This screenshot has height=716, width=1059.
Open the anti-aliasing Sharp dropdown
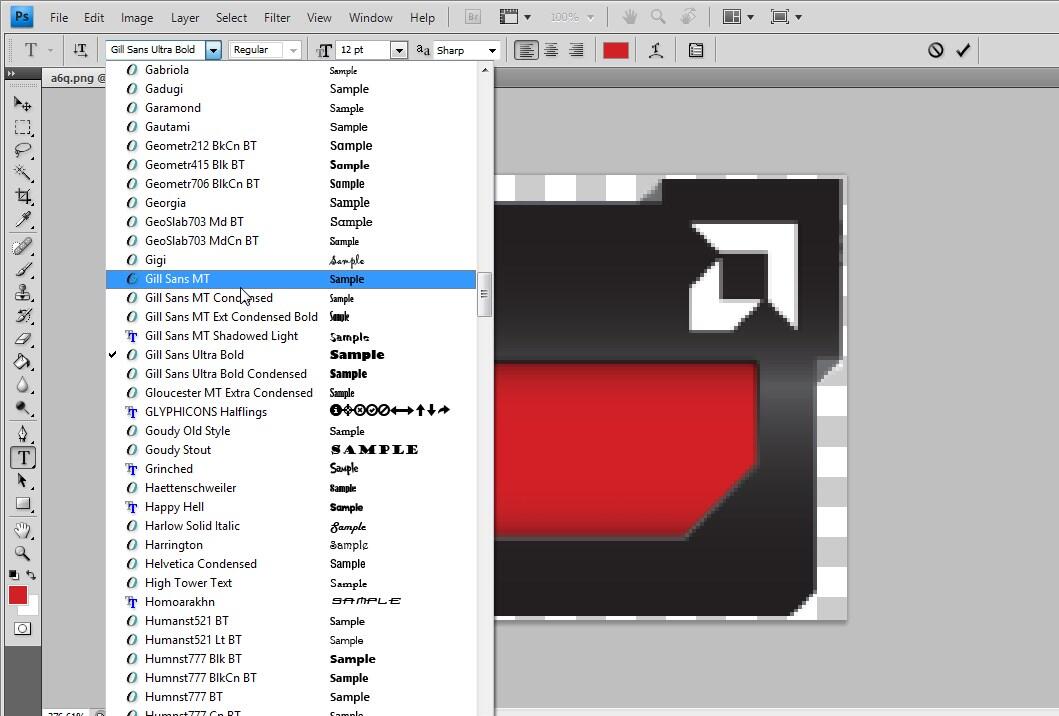pyautogui.click(x=491, y=50)
